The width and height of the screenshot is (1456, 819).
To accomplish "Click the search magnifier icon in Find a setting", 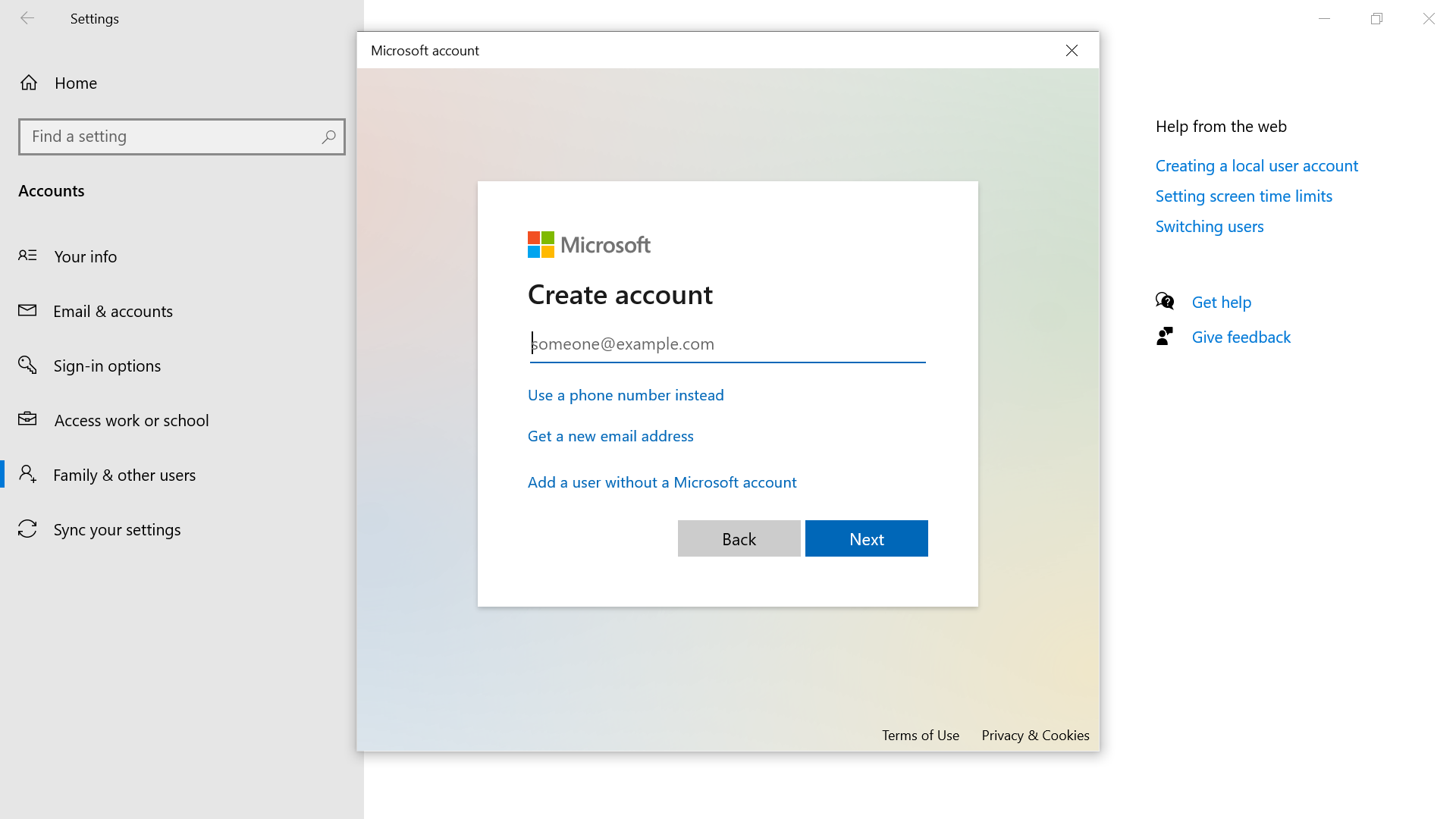I will (328, 136).
